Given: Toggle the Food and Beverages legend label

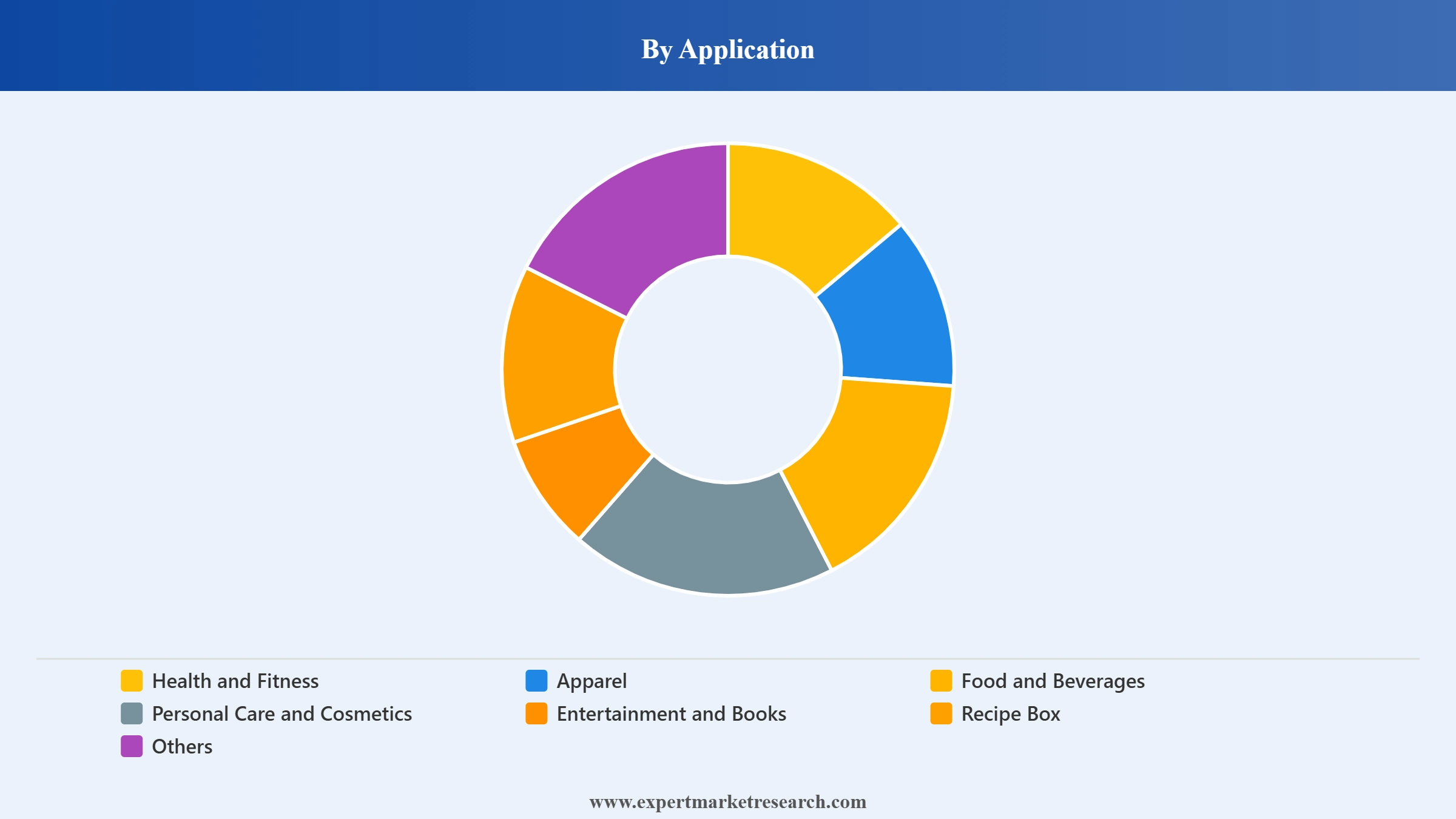Looking at the screenshot, I should click(x=1053, y=681).
